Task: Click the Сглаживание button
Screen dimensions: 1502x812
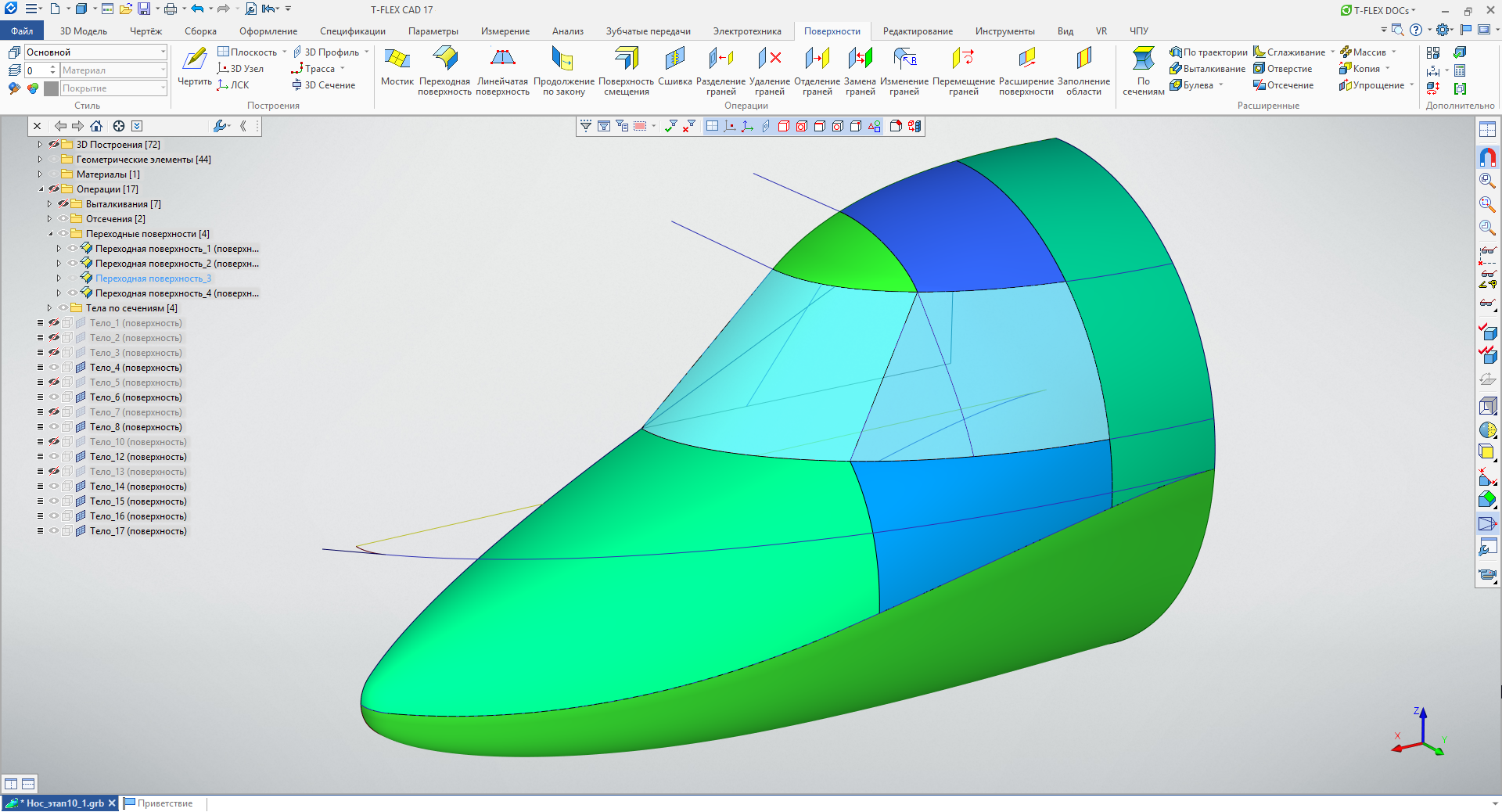Action: (x=1289, y=52)
